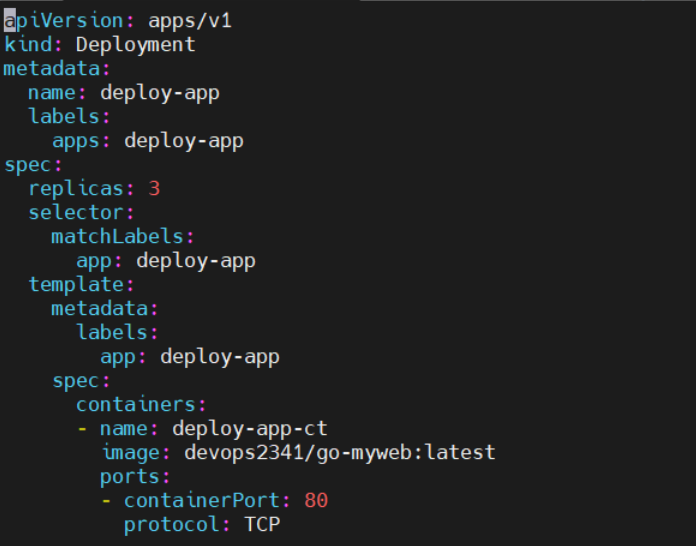Image resolution: width=696 pixels, height=546 pixels.
Task: Select the word 'Deployment'
Action: pos(135,45)
